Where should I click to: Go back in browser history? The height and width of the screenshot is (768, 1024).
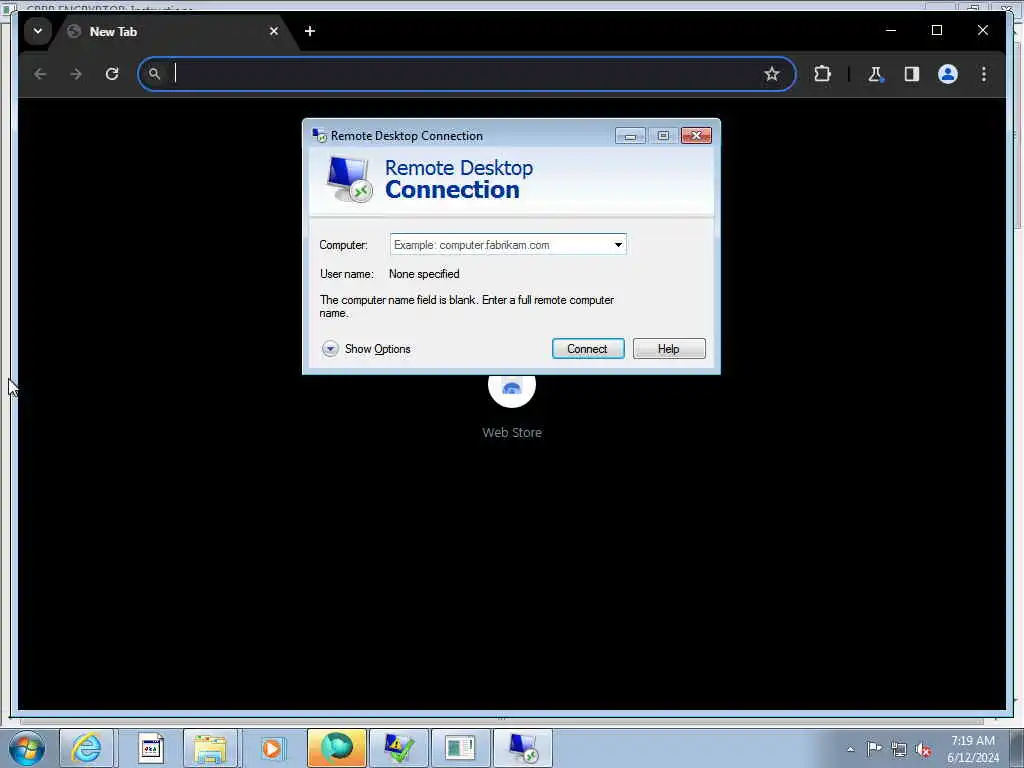(40, 74)
